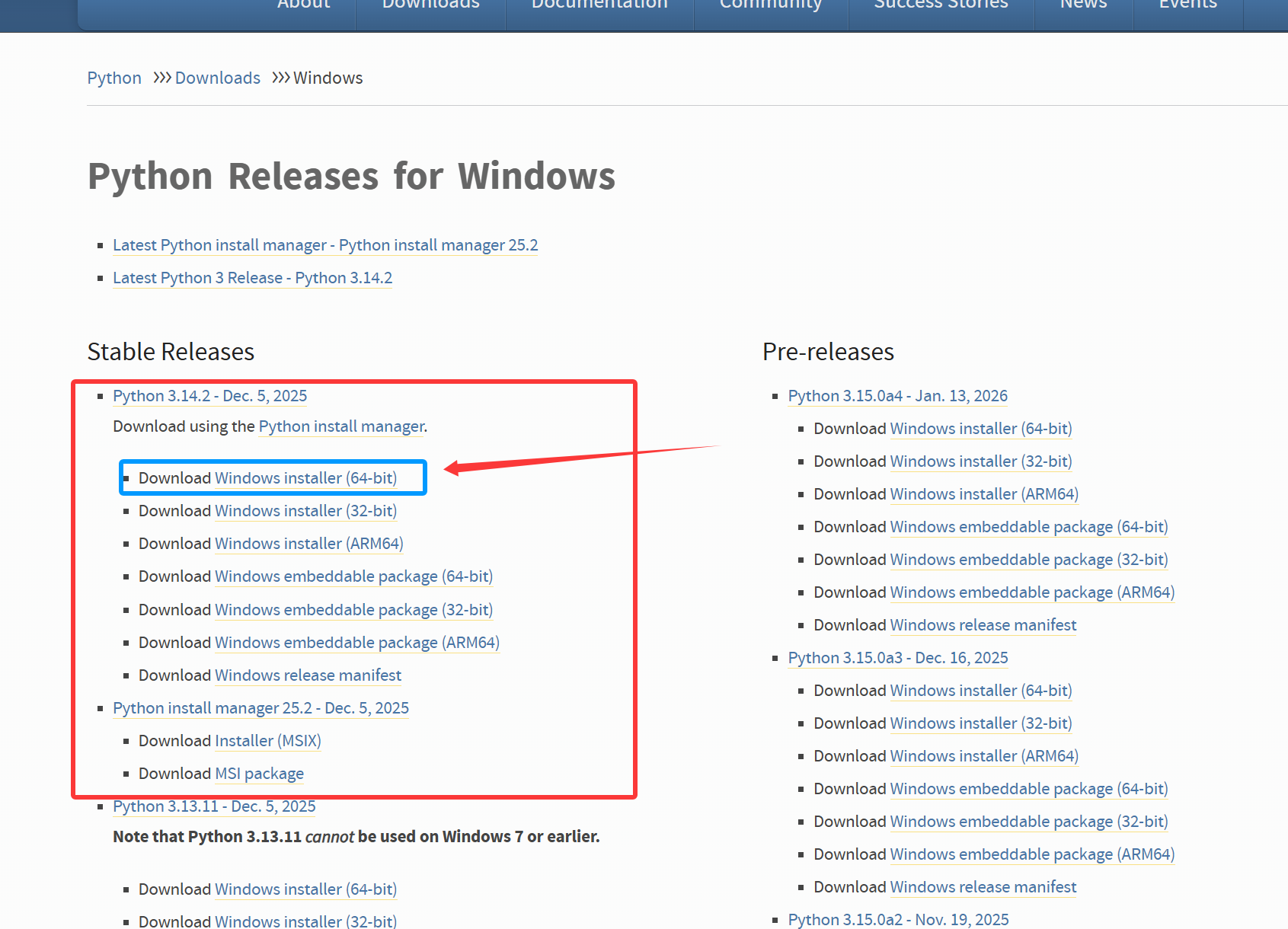Click the Windows 7 compatibility note text
Image resolution: width=1288 pixels, height=929 pixels.
(x=356, y=837)
